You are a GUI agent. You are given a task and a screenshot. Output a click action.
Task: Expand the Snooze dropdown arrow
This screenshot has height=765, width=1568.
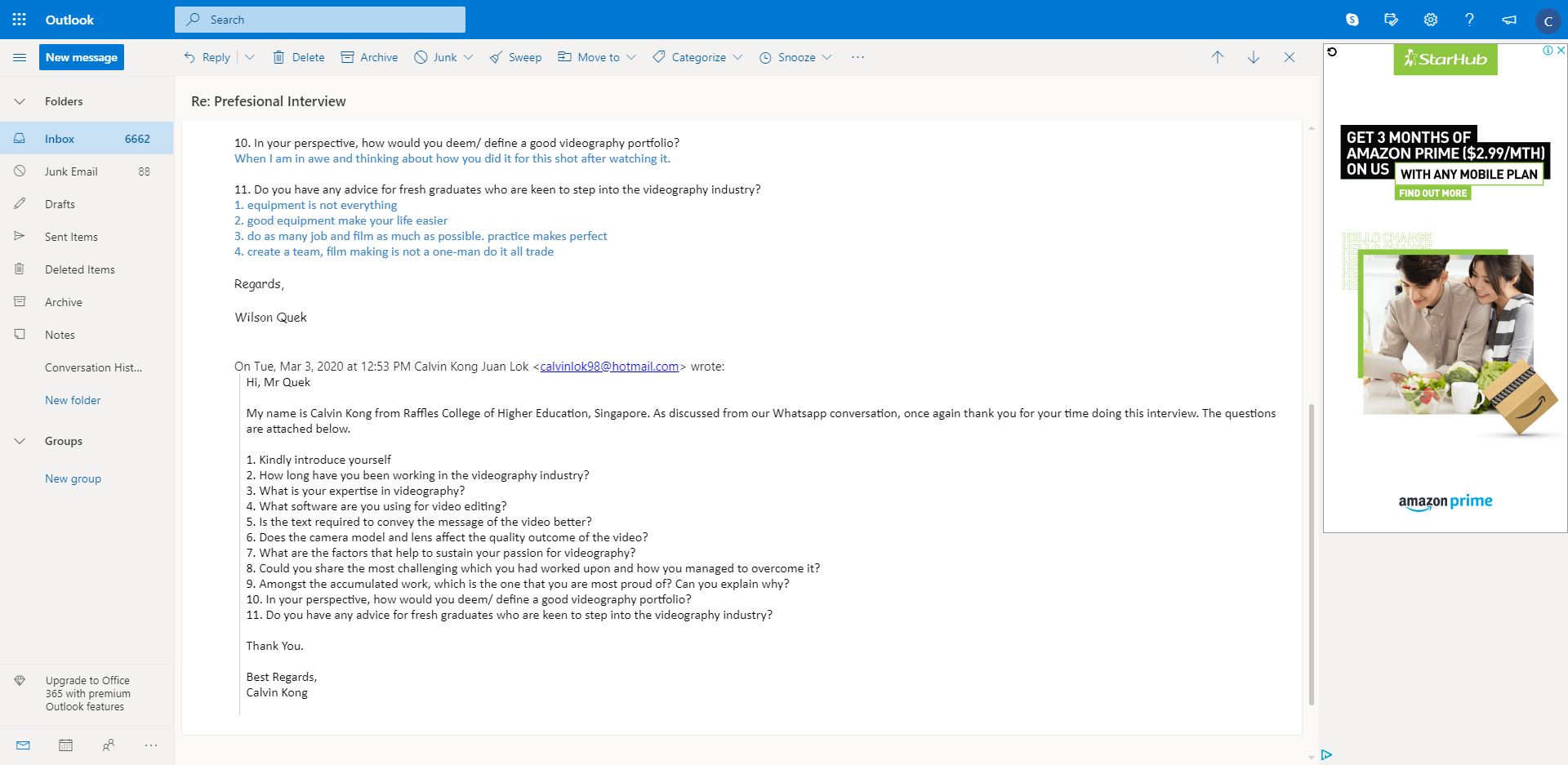(826, 57)
